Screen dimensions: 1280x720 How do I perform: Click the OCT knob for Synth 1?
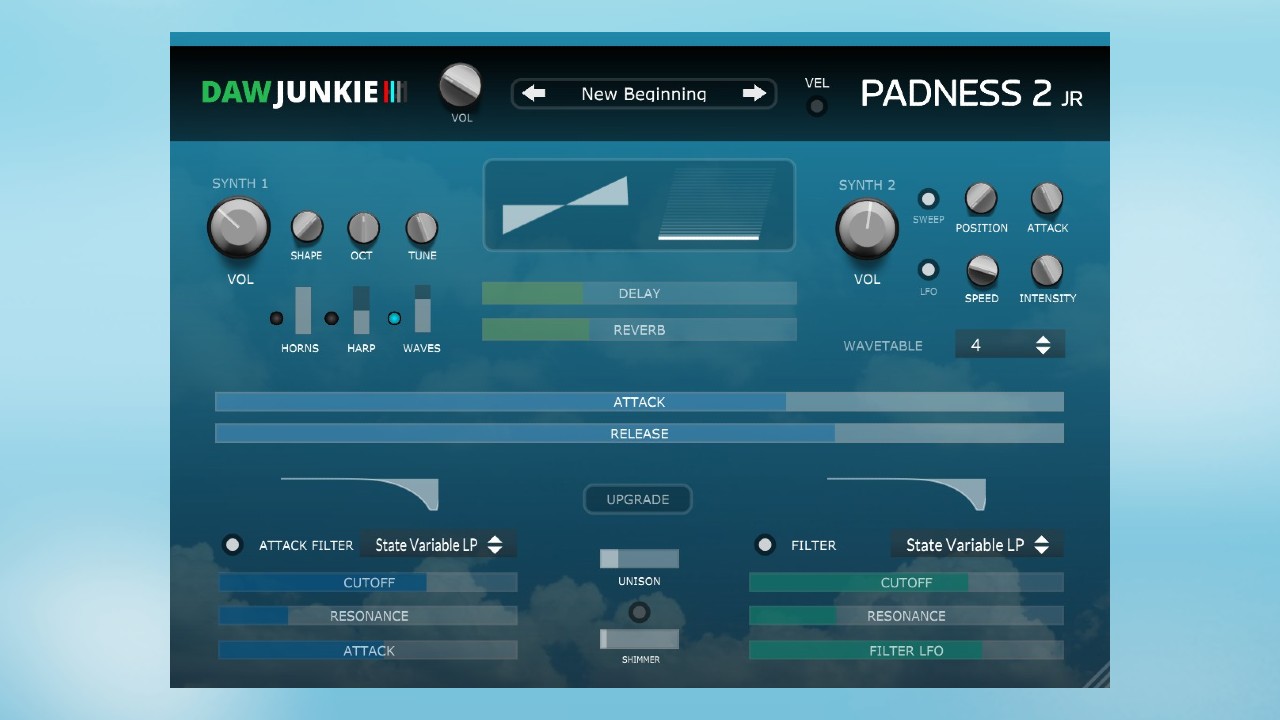point(362,228)
